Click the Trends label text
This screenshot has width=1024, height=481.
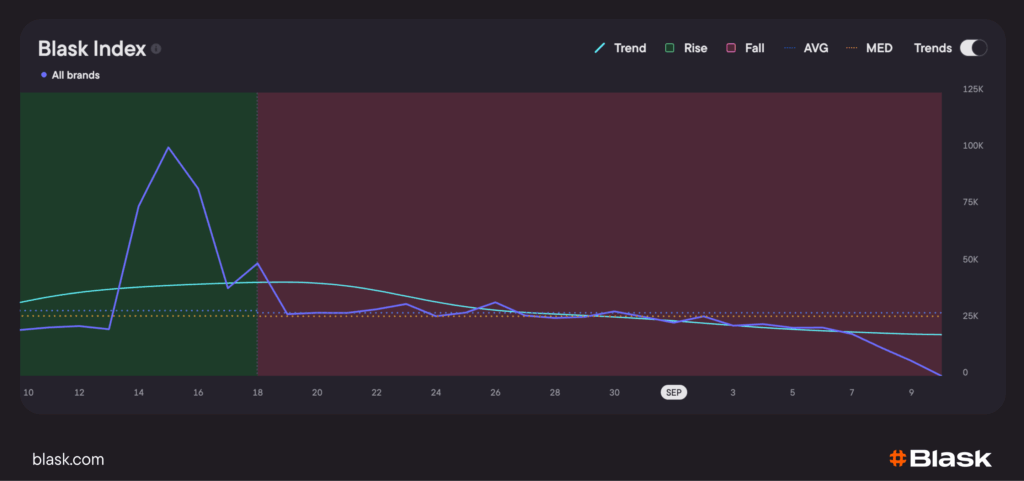click(932, 48)
